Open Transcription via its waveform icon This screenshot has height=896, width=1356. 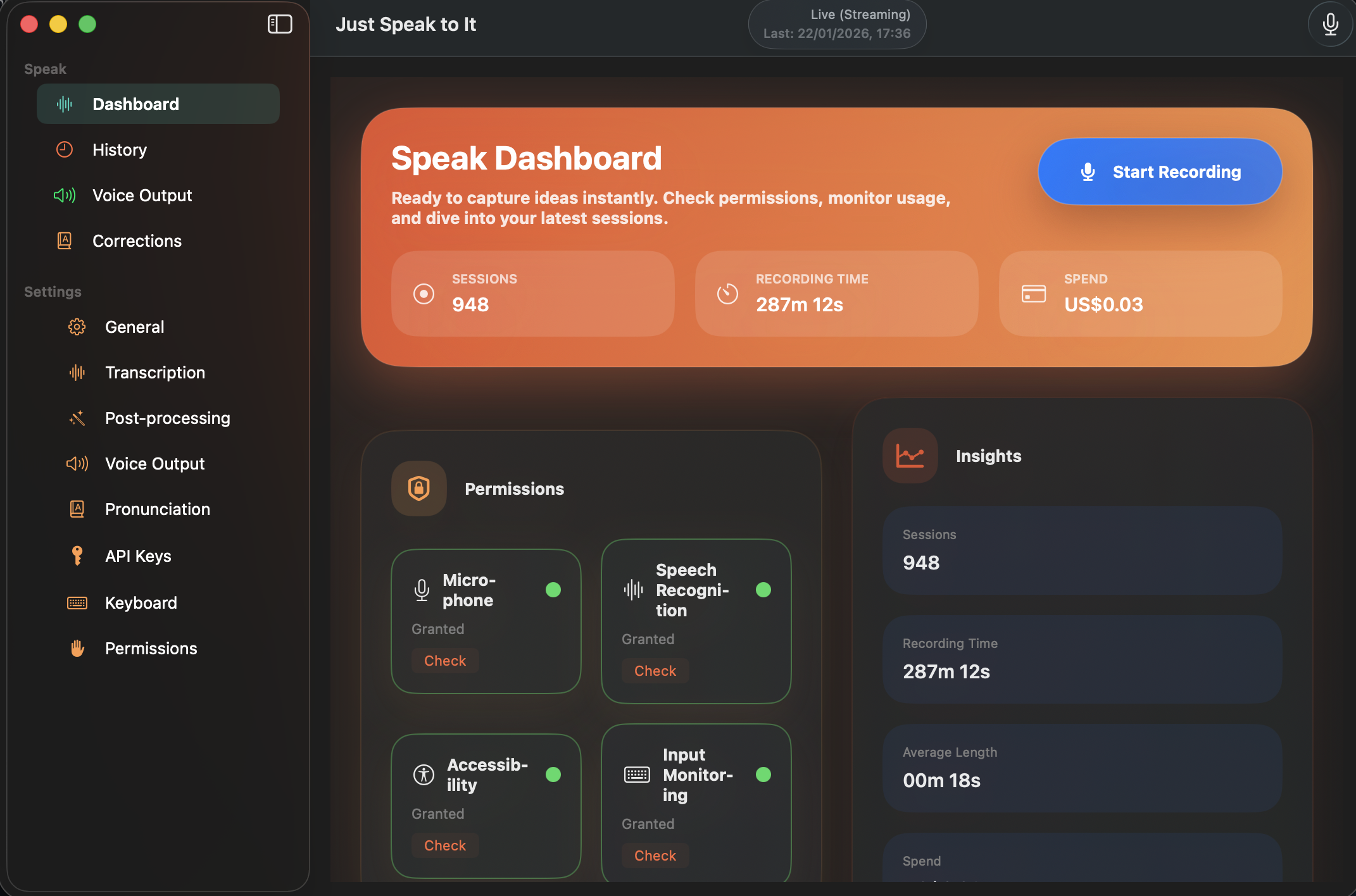[x=77, y=372]
